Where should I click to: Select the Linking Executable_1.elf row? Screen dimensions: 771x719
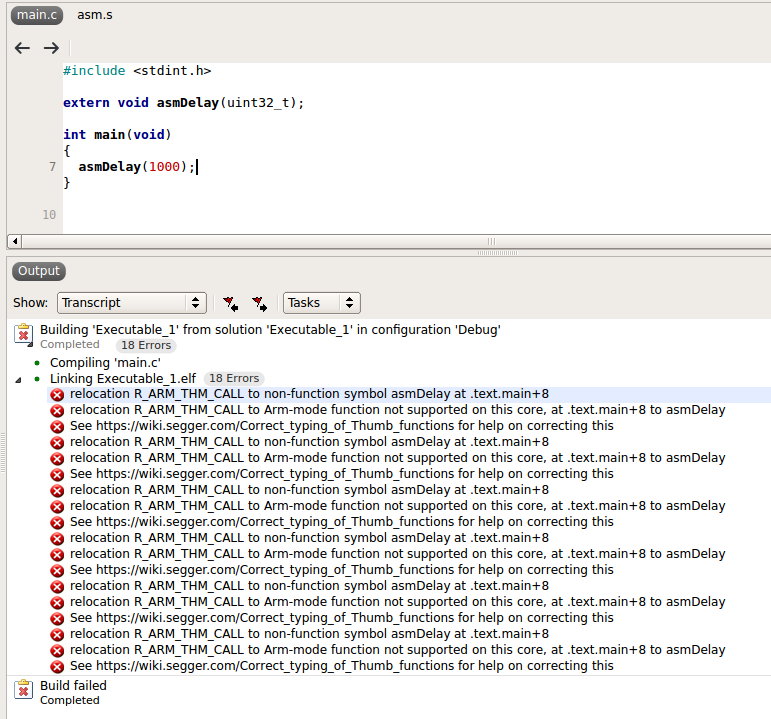point(123,379)
